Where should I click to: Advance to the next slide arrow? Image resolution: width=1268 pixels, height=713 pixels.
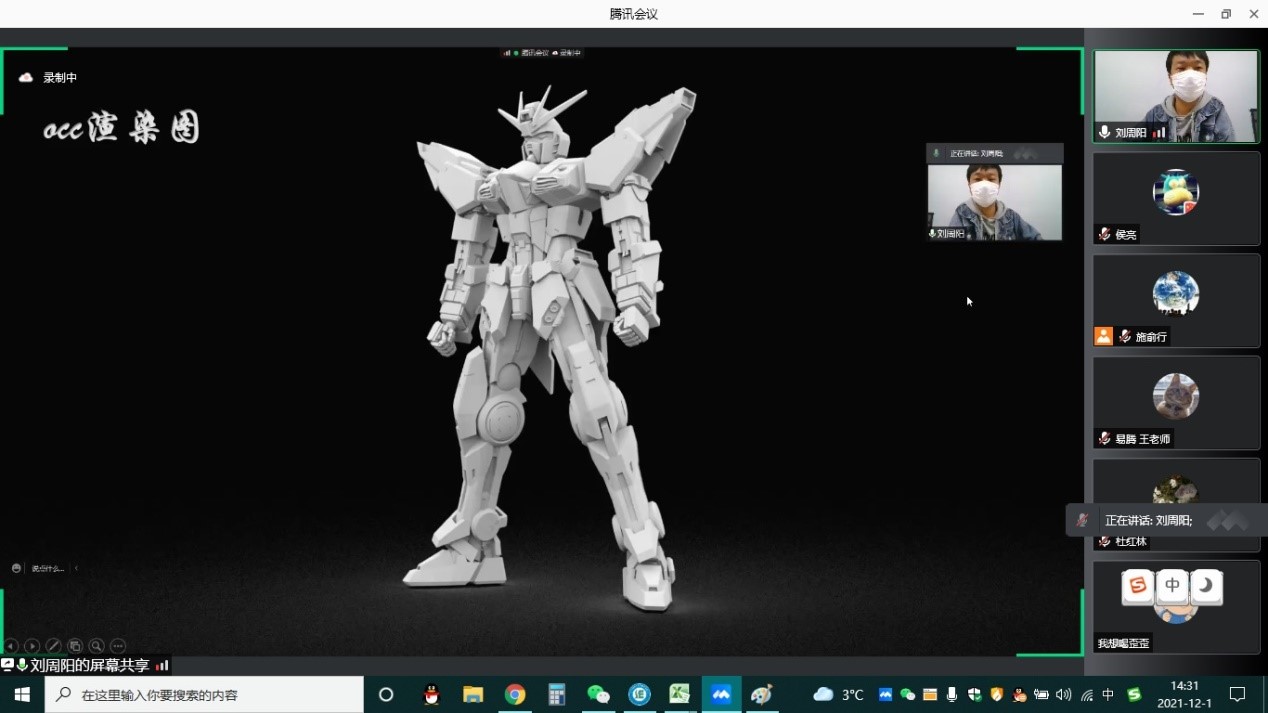click(x=32, y=646)
